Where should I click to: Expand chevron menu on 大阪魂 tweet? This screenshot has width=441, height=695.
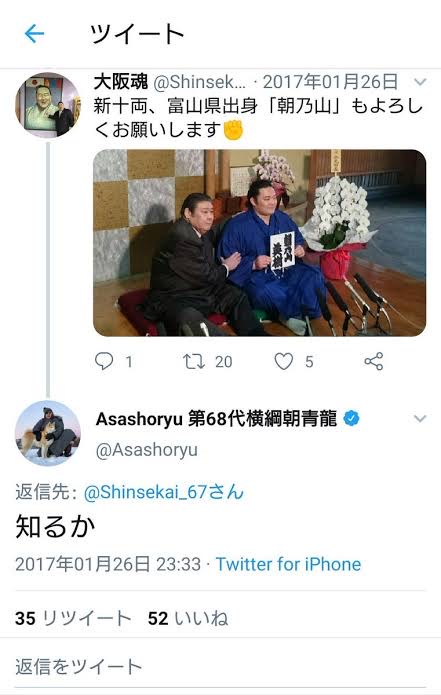point(420,82)
